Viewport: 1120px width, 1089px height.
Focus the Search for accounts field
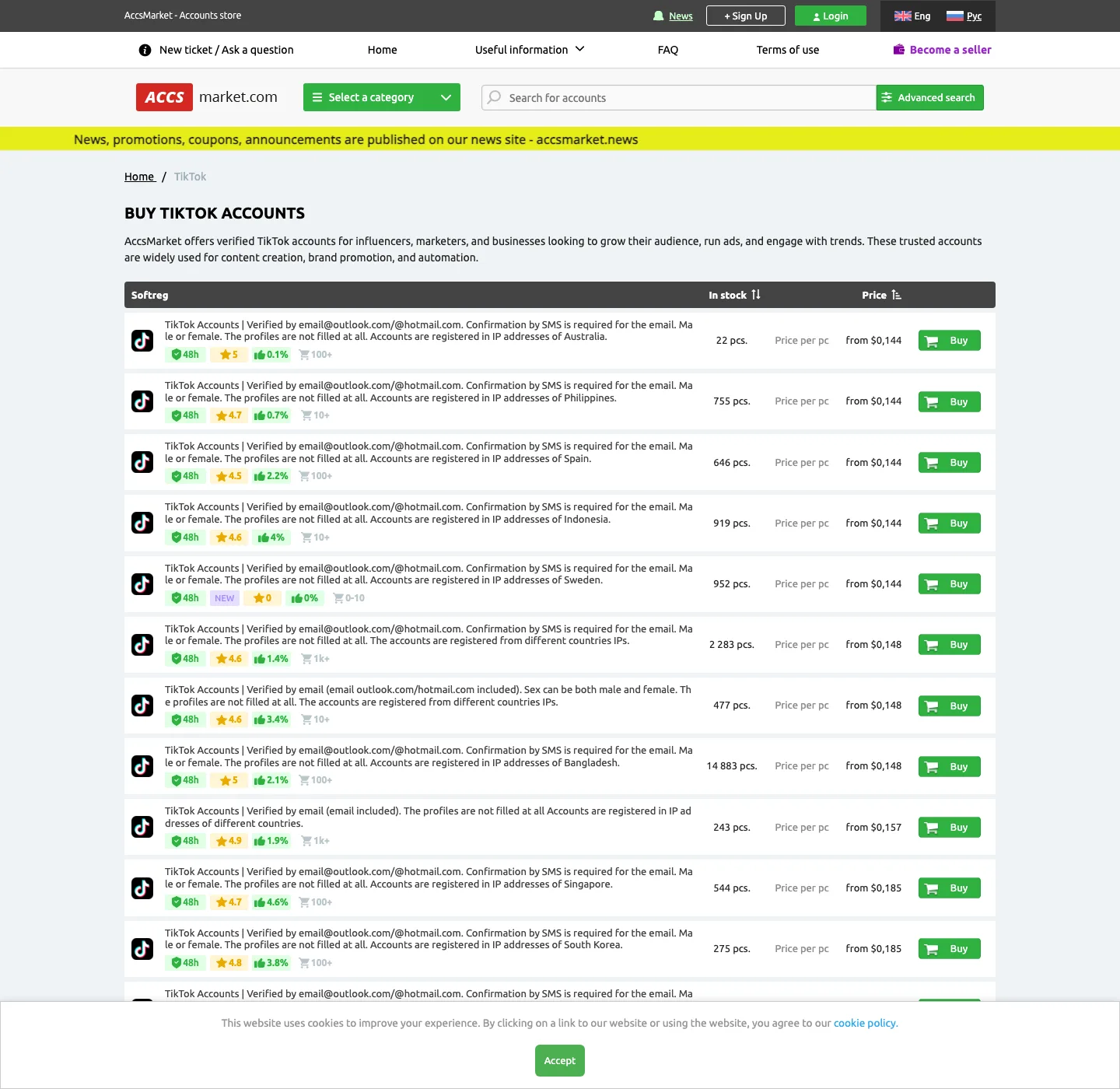click(x=679, y=97)
